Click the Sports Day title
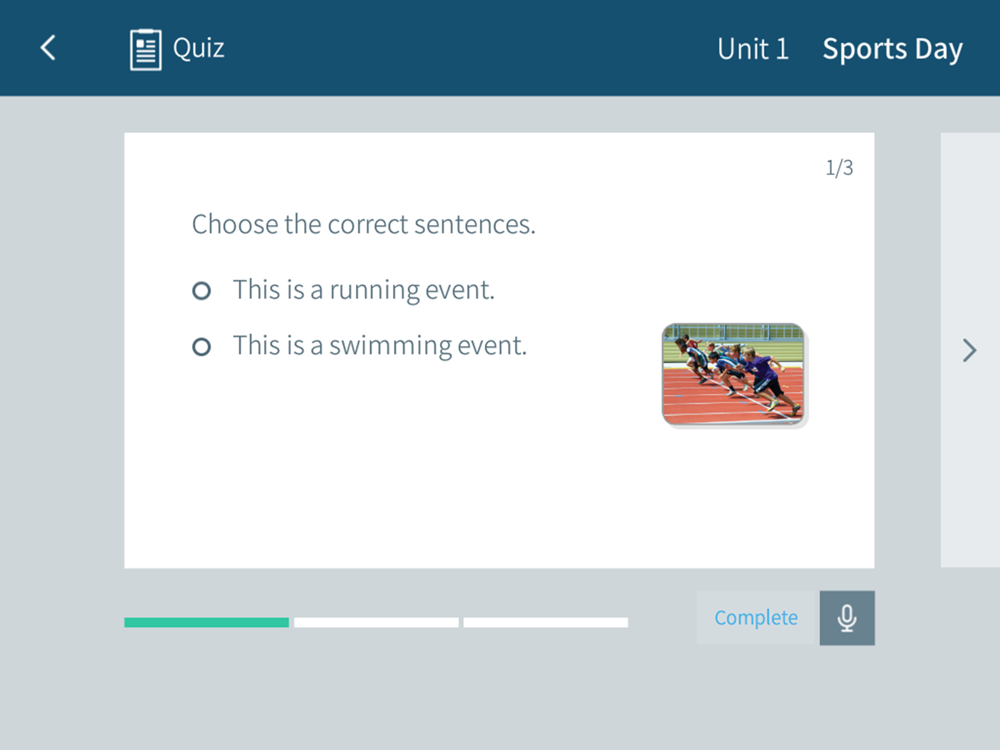The width and height of the screenshot is (1000, 750). (x=892, y=50)
